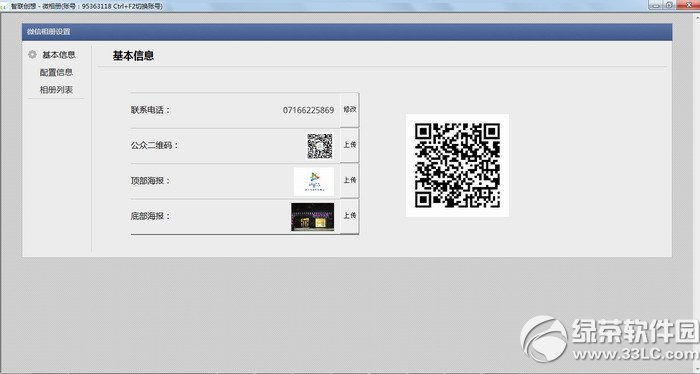Screen dimensions: 700x374
Task: Click the 联系电话 label
Action: click(150, 110)
